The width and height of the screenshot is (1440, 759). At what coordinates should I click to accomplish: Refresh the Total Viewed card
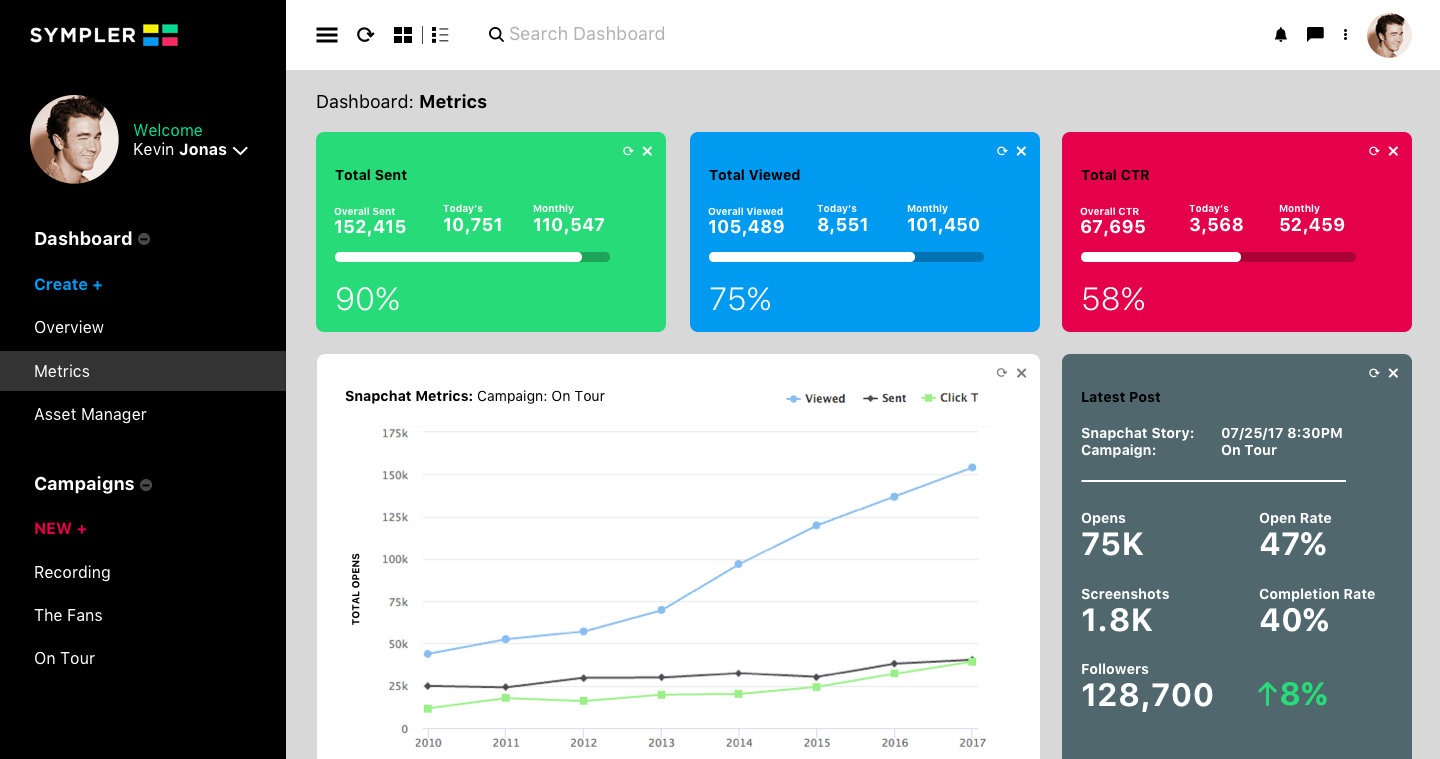coord(1002,151)
